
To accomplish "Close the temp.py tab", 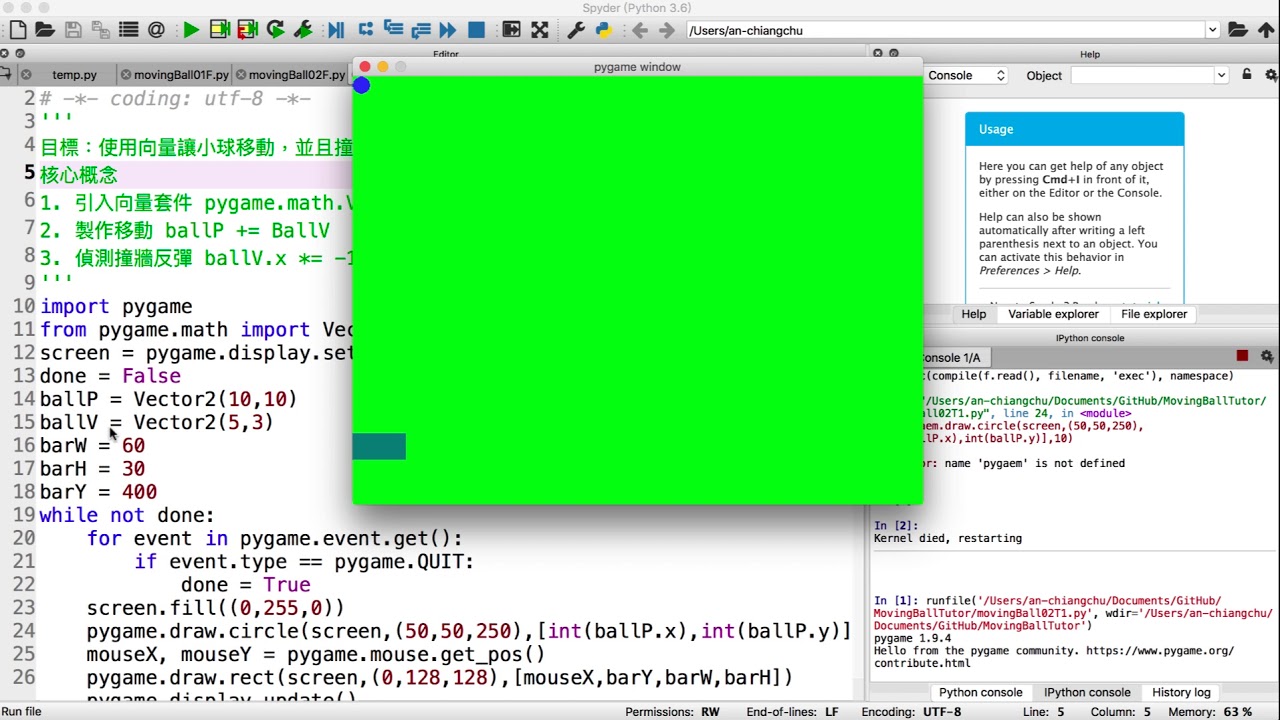I will point(26,75).
